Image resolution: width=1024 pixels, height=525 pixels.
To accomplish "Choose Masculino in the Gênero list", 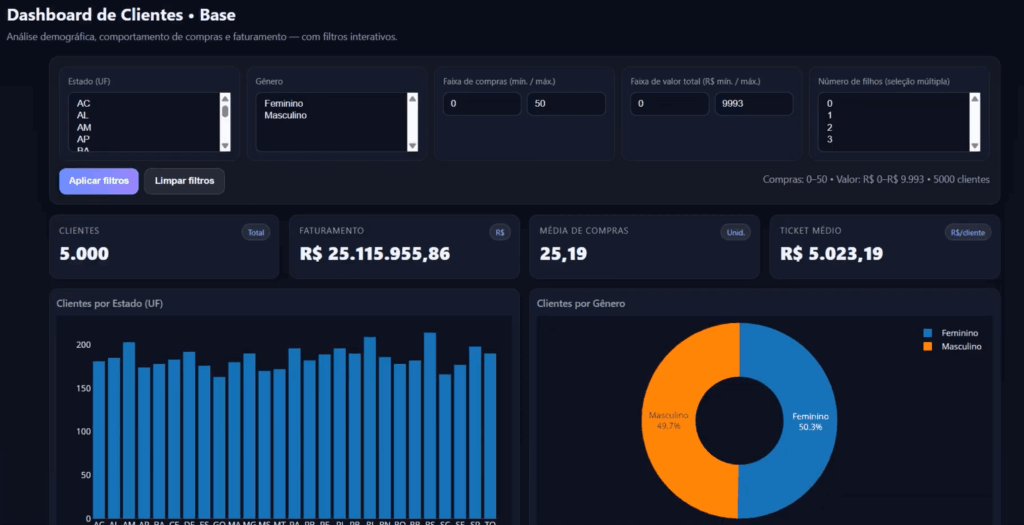I will click(330, 115).
